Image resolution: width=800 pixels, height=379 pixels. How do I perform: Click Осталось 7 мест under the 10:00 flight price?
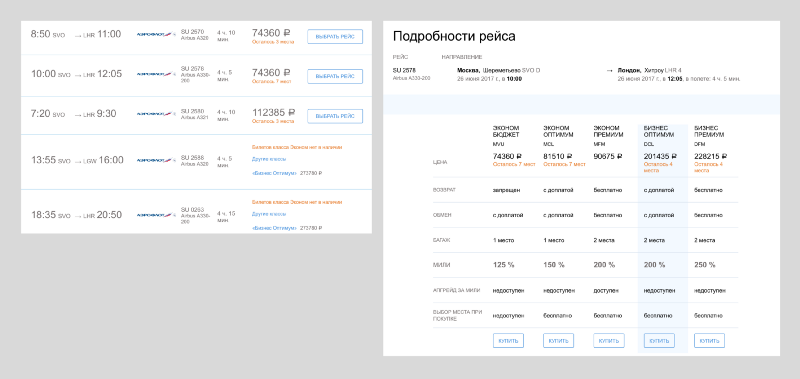point(271,82)
